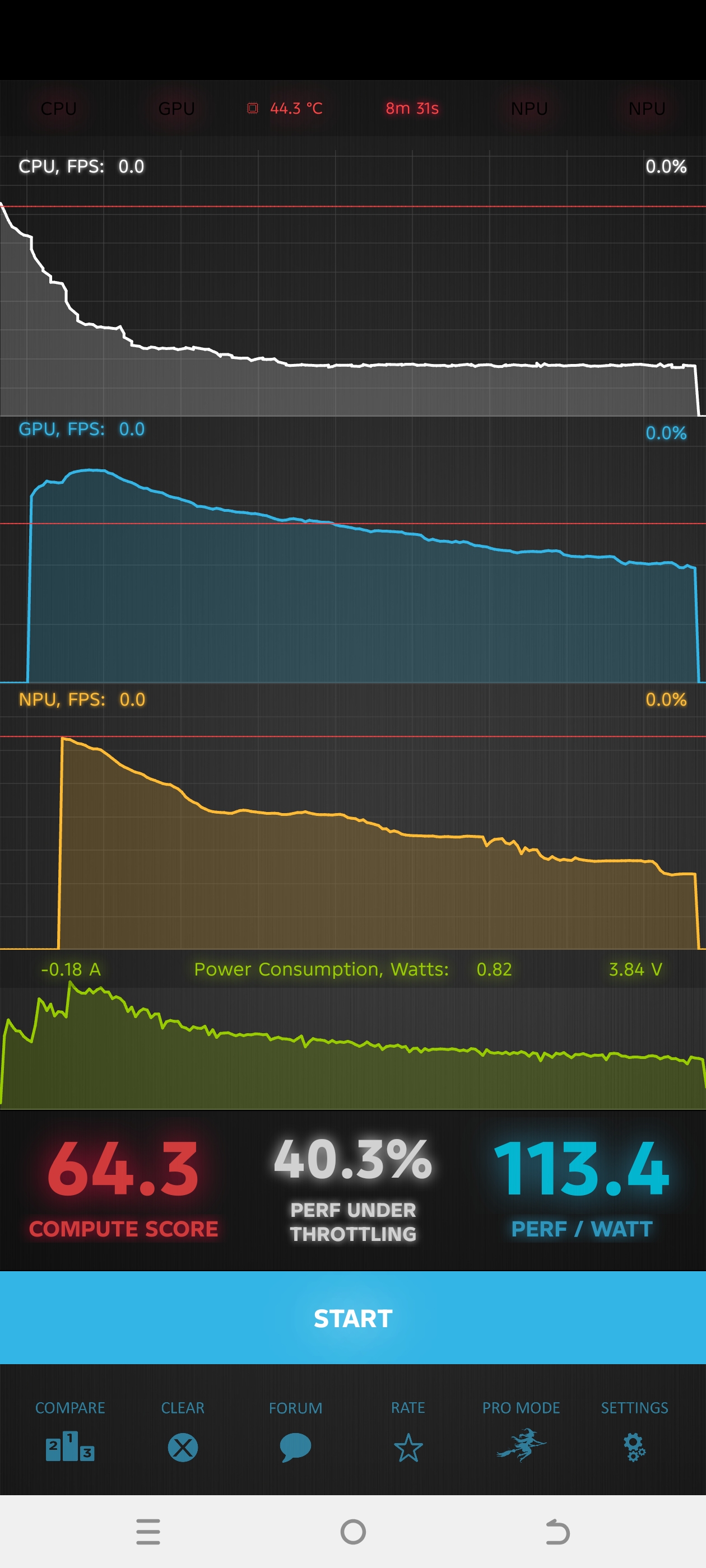Image resolution: width=706 pixels, height=1568 pixels.
Task: Open Pro Mode witch icon
Action: pos(521,1445)
